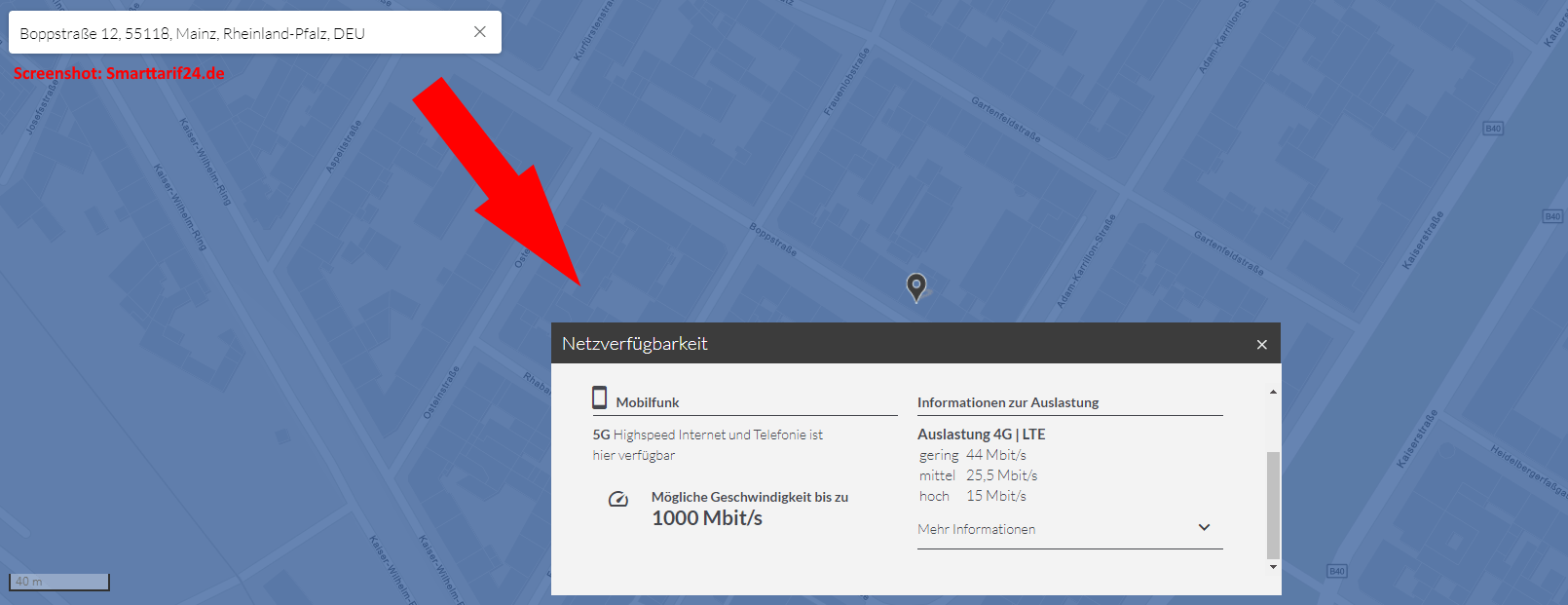Screen dimensions: 1568x605
Task: Select the gering 44 Mbit/s value
Action: coord(972,455)
